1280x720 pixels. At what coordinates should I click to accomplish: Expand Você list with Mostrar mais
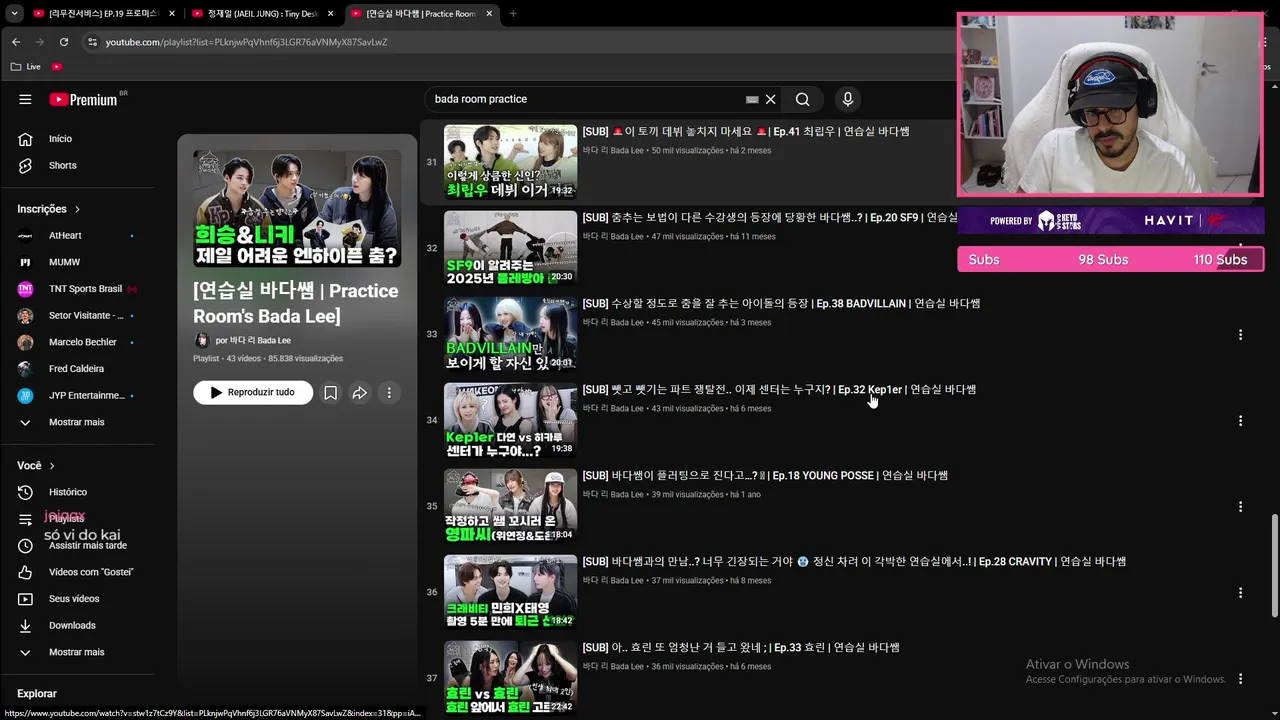pyautogui.click(x=78, y=652)
